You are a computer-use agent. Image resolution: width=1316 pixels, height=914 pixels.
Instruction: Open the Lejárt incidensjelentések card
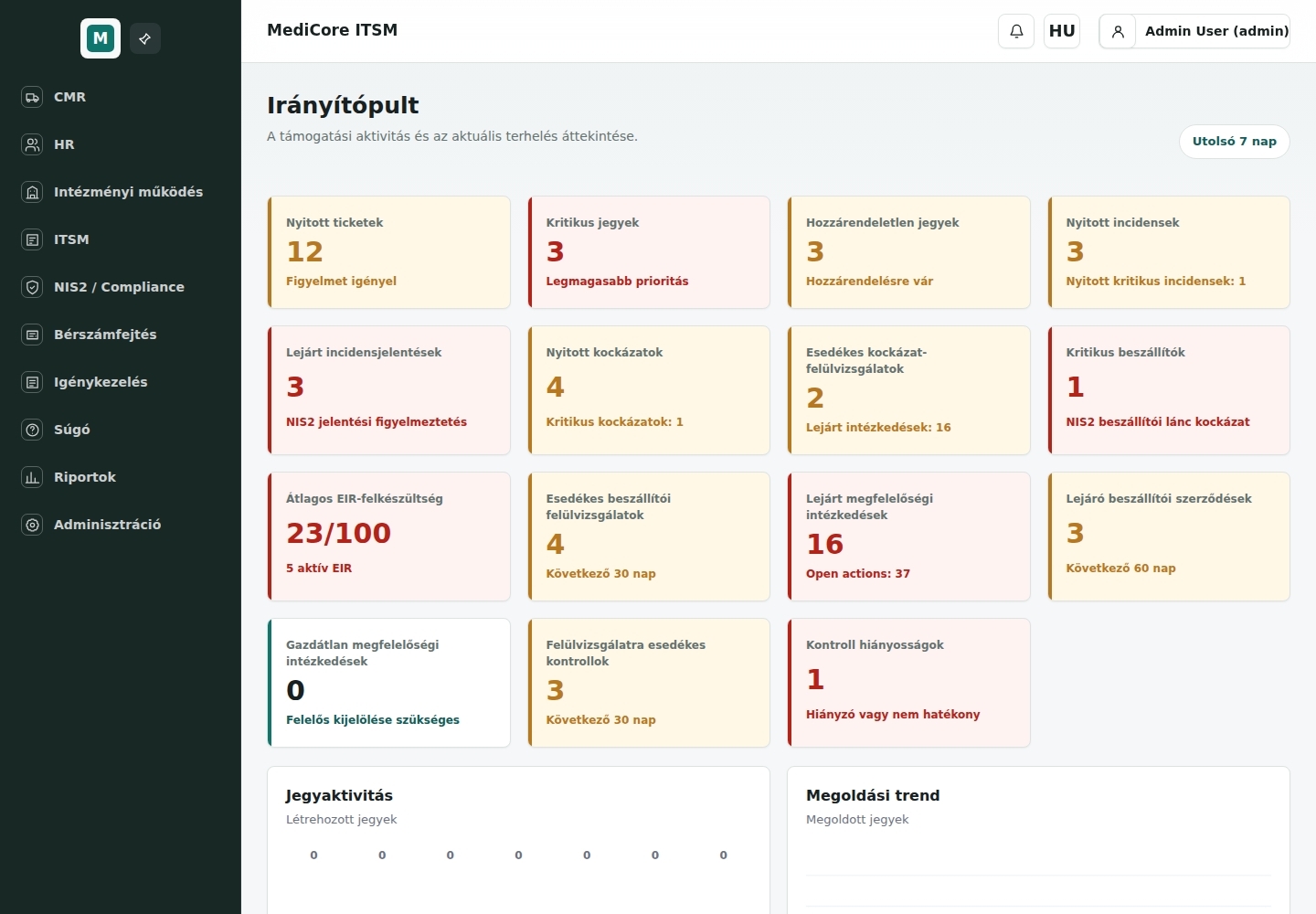tap(389, 390)
